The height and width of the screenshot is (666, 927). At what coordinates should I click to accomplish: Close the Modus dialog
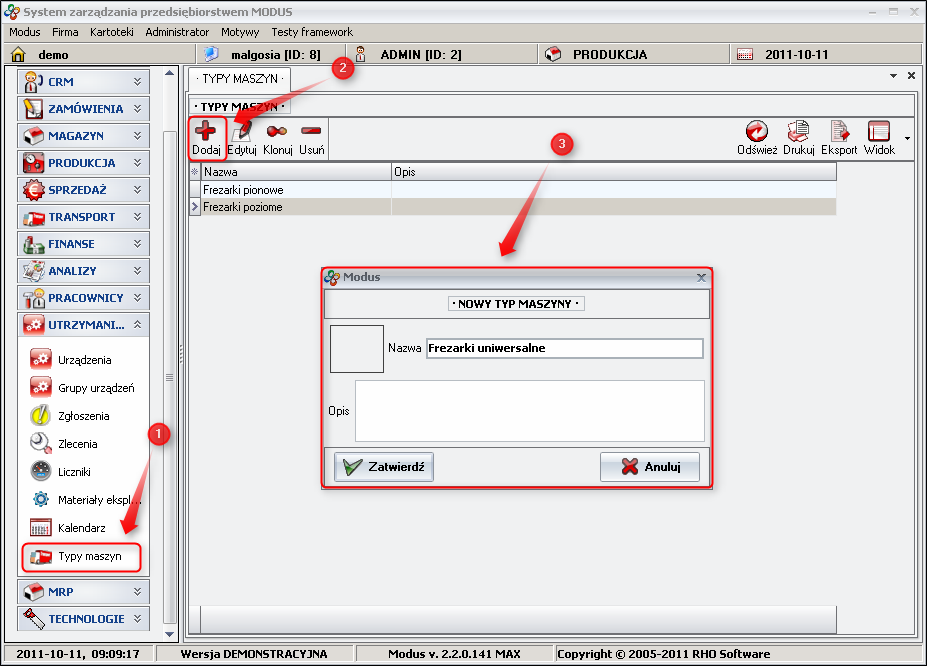pos(701,277)
